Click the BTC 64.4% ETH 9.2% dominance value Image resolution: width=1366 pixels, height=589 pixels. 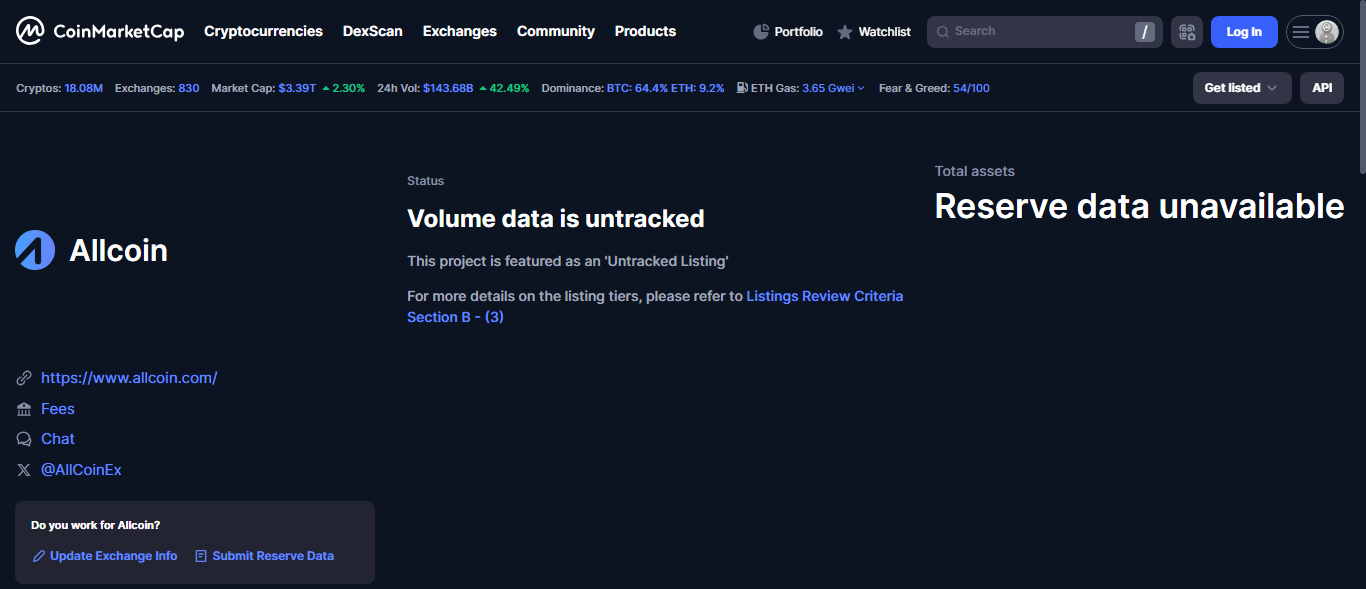click(x=666, y=88)
